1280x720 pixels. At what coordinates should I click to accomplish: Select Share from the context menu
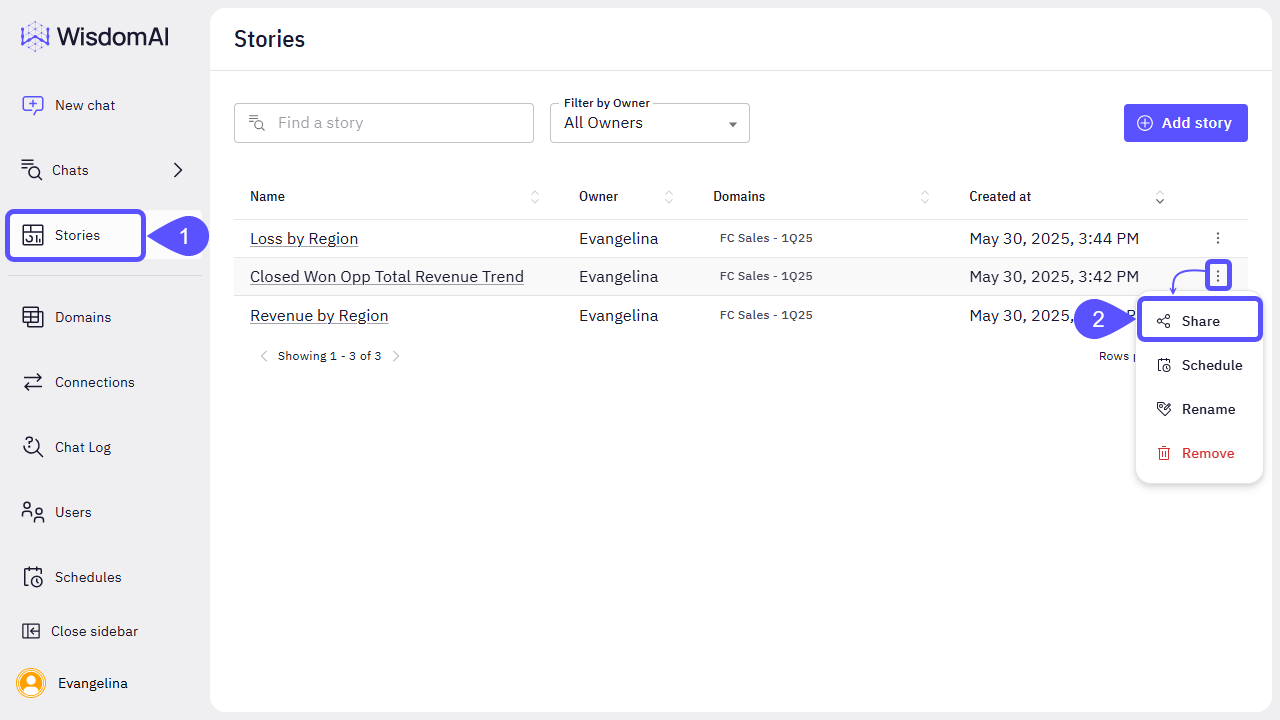1200,321
